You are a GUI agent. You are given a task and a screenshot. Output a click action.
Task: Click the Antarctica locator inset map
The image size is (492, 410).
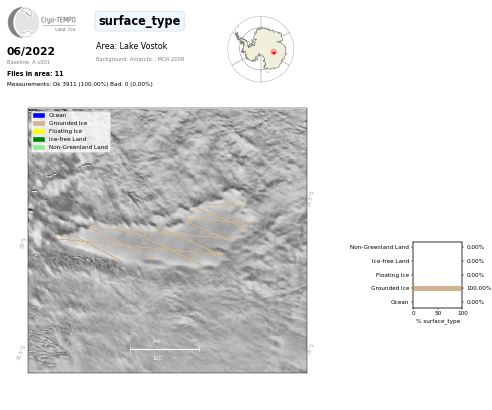261,49
